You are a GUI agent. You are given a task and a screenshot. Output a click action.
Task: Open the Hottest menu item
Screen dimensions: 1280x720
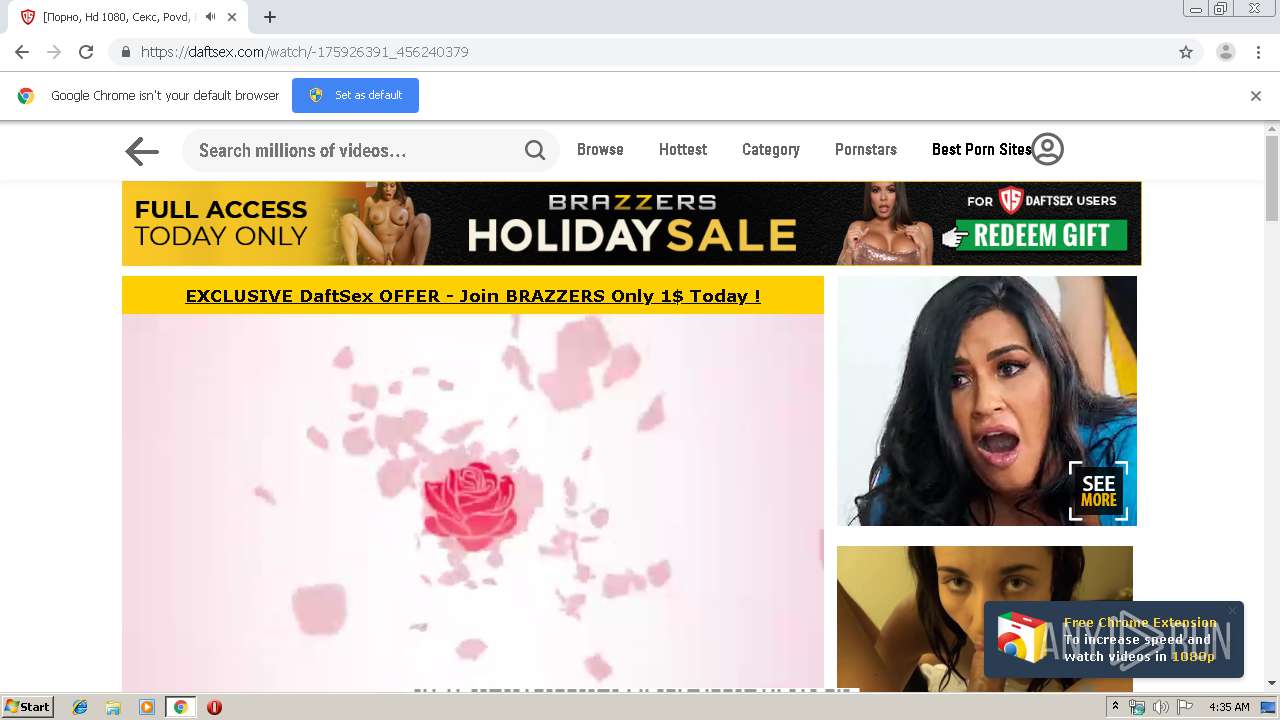683,149
